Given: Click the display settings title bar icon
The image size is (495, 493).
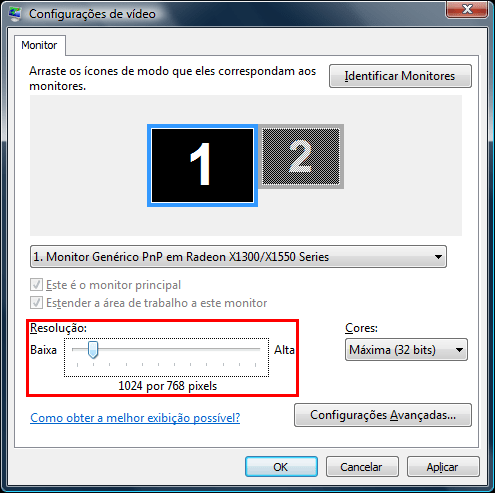Looking at the screenshot, I should (14, 14).
